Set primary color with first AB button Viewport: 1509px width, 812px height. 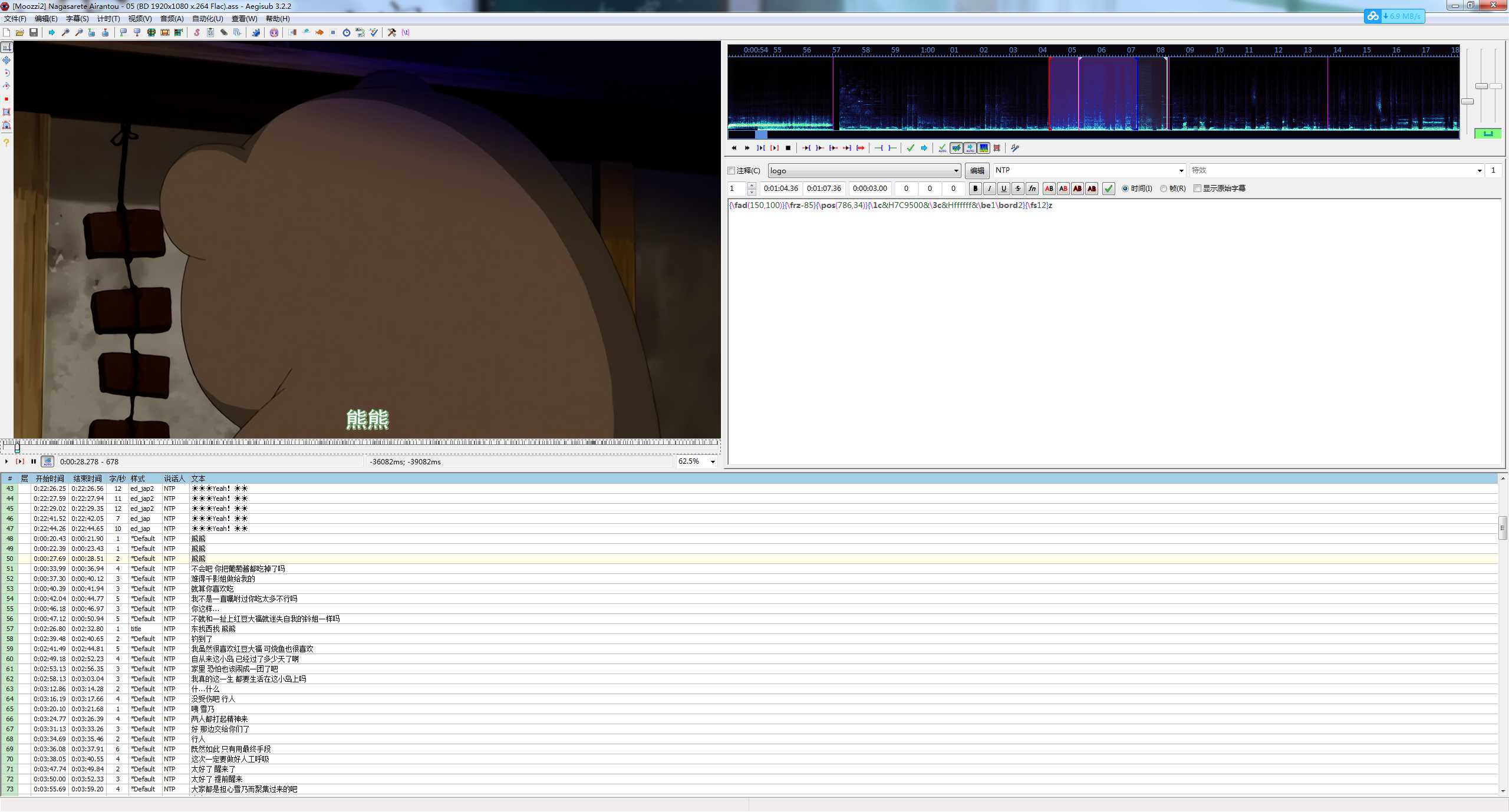[1049, 189]
